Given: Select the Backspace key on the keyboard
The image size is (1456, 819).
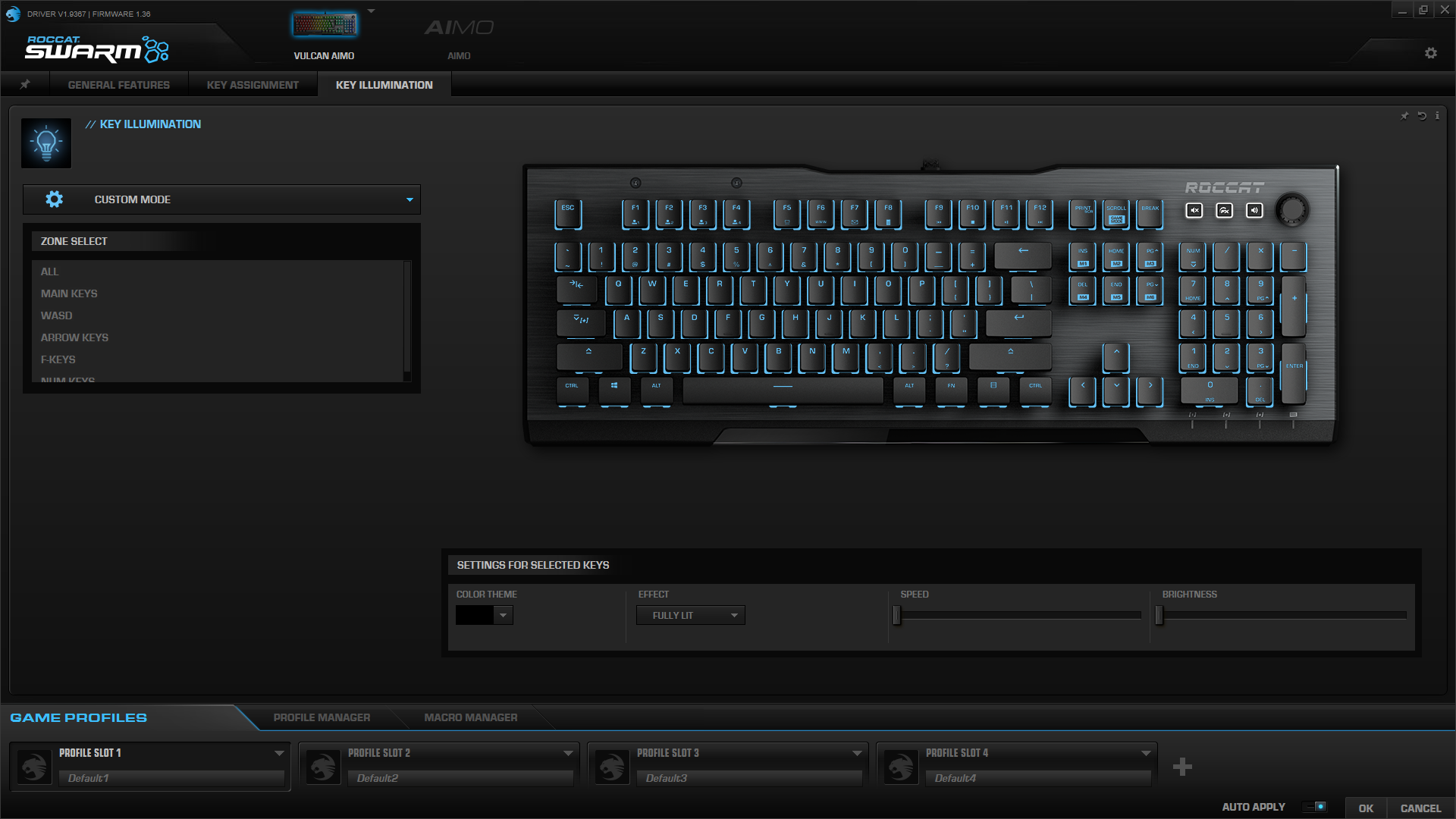Looking at the screenshot, I should point(1023,256).
